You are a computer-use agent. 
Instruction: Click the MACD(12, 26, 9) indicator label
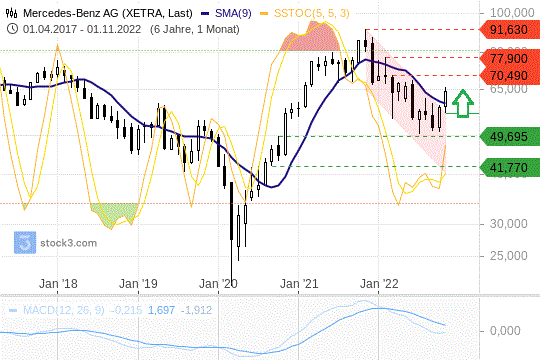coord(63,310)
